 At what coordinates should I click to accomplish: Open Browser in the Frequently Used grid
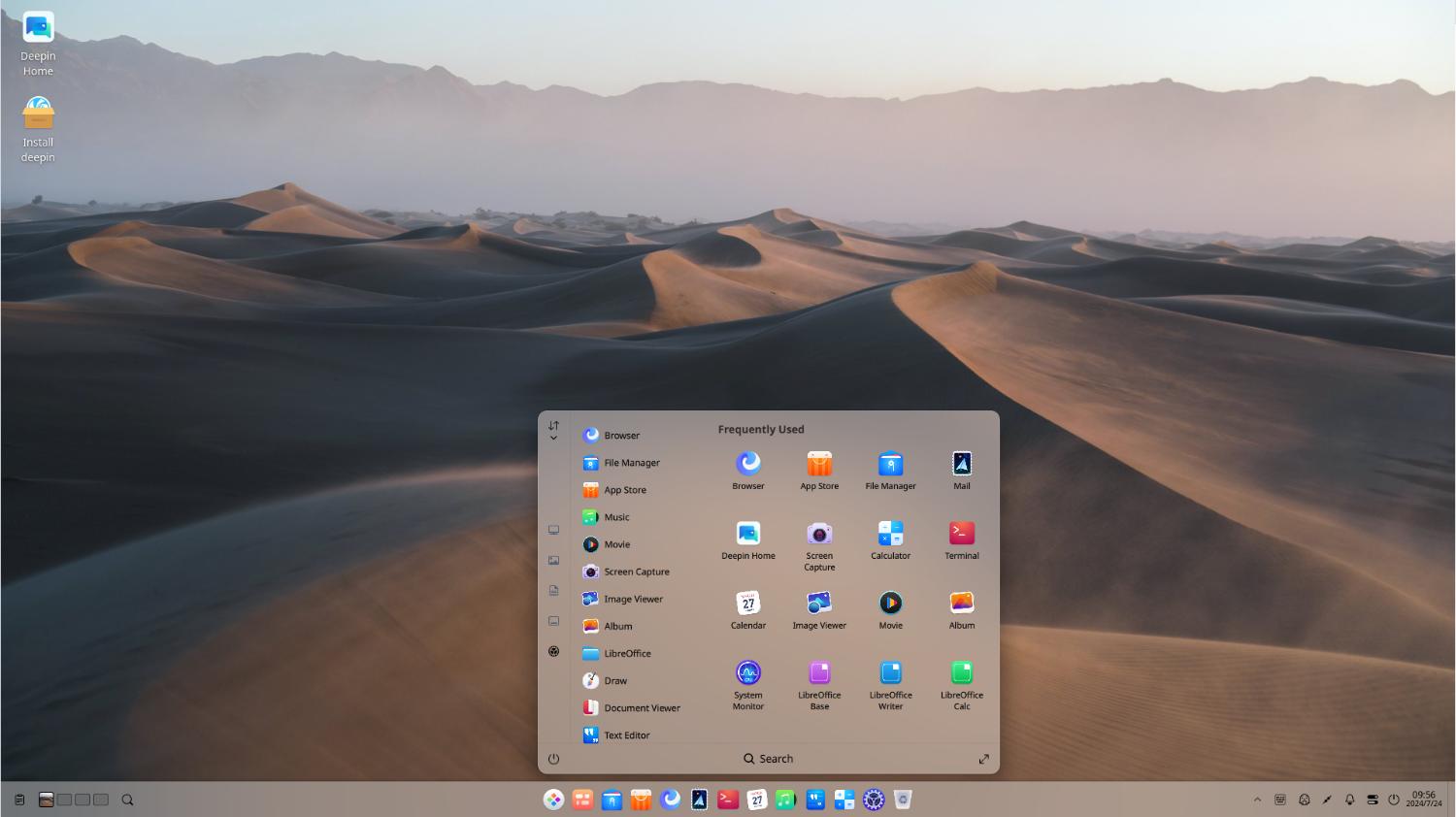click(x=747, y=471)
